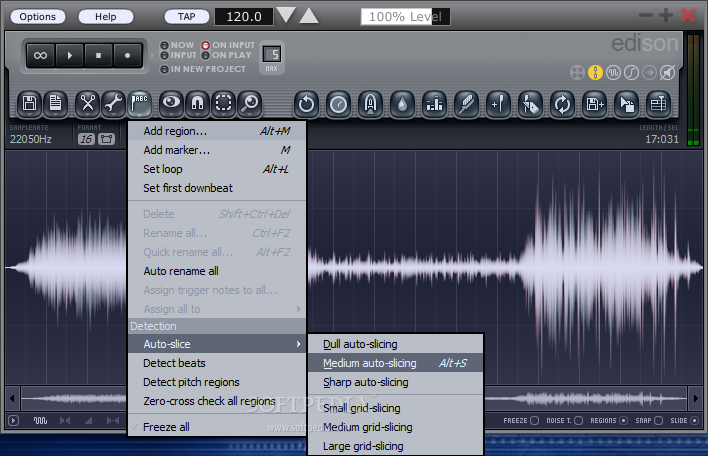Click the Loop tuner circular arrows icon
Image resolution: width=708 pixels, height=456 pixels.
click(562, 105)
